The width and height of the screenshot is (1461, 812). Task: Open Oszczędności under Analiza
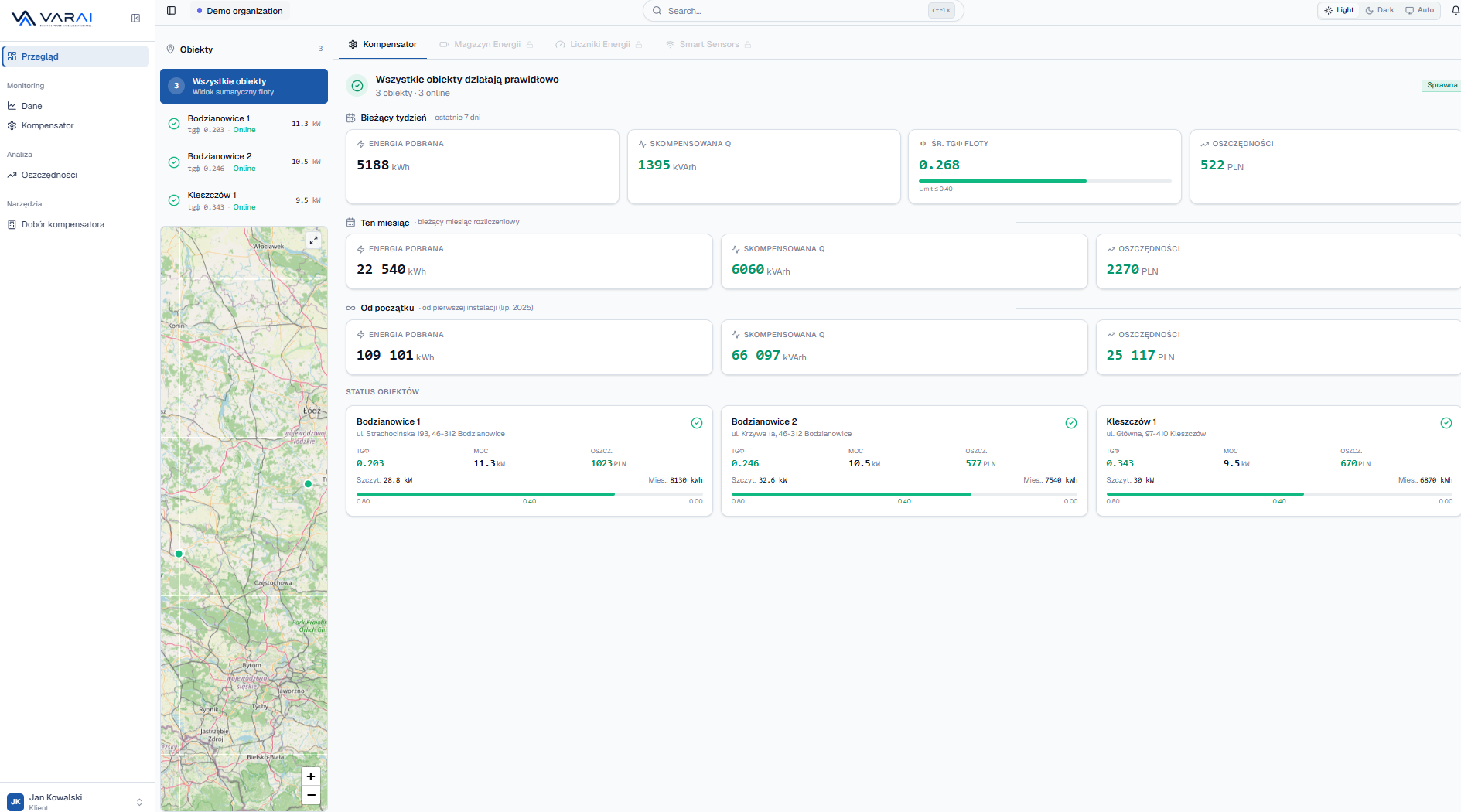click(x=76, y=175)
